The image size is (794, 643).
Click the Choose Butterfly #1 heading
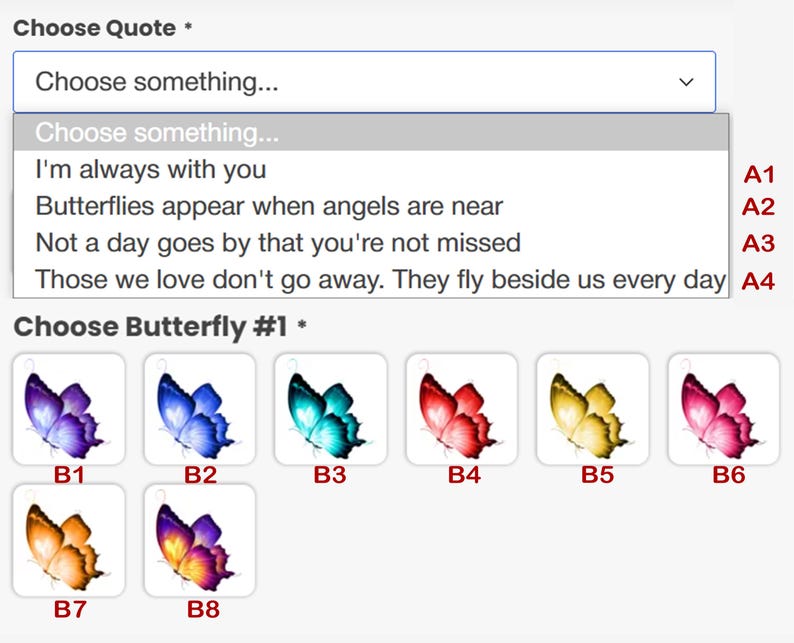[x=151, y=326]
